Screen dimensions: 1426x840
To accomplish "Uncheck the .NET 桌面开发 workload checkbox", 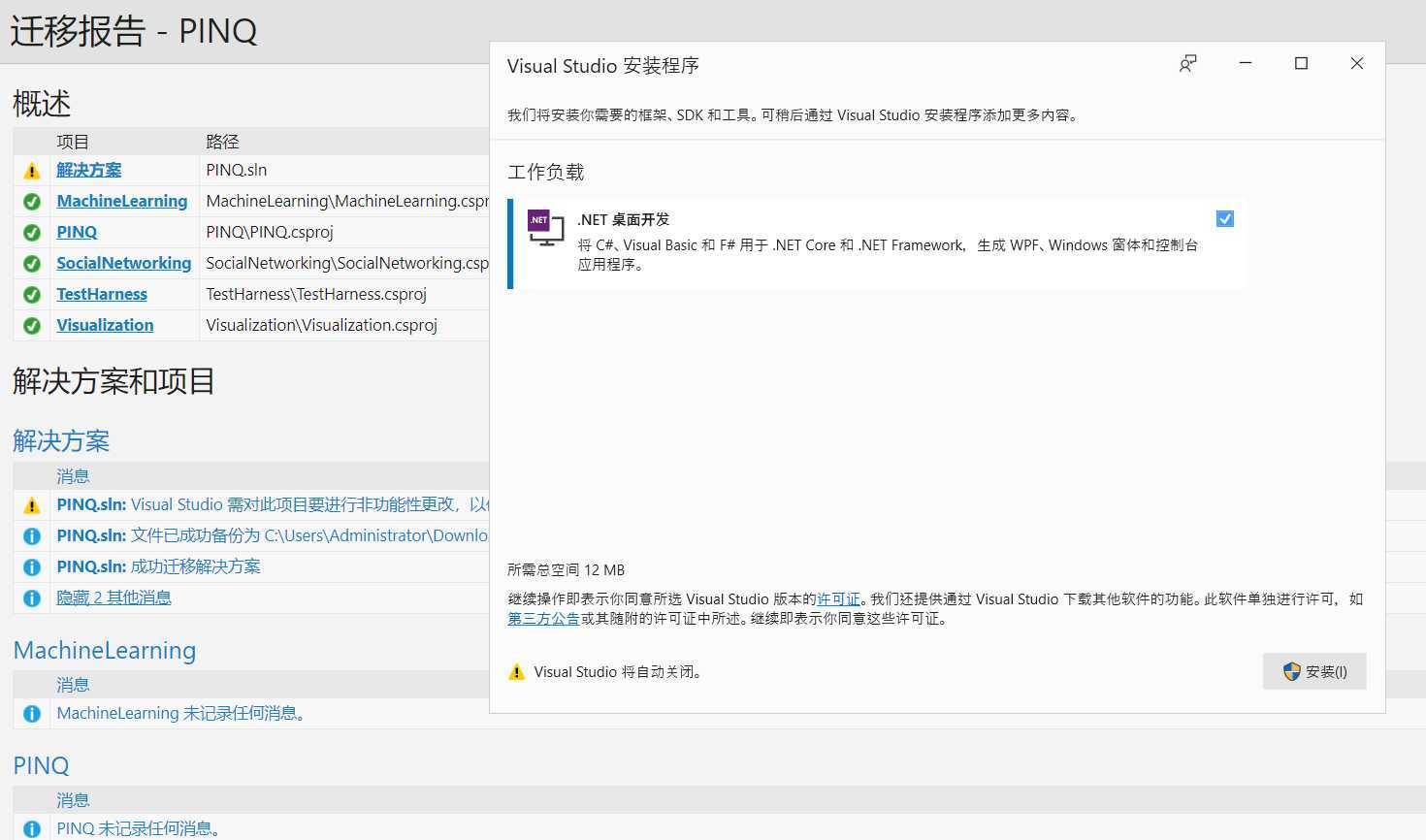I will pyautogui.click(x=1225, y=219).
